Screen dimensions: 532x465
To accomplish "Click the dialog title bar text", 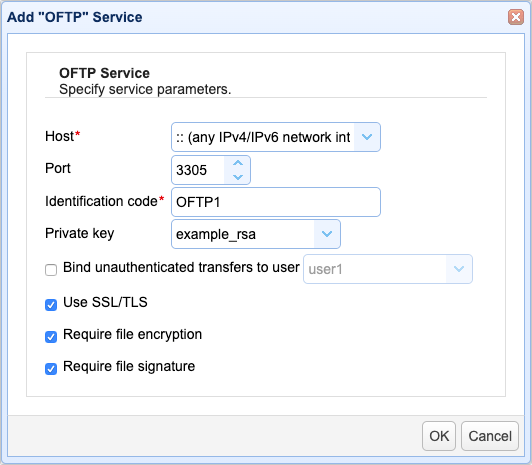I will (x=75, y=17).
